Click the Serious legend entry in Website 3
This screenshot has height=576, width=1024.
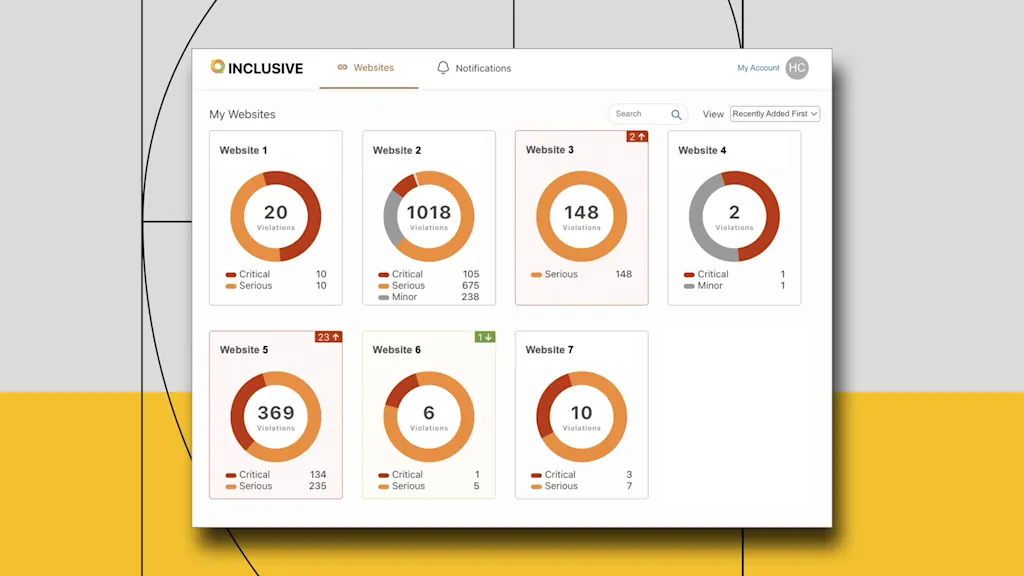[x=561, y=275]
